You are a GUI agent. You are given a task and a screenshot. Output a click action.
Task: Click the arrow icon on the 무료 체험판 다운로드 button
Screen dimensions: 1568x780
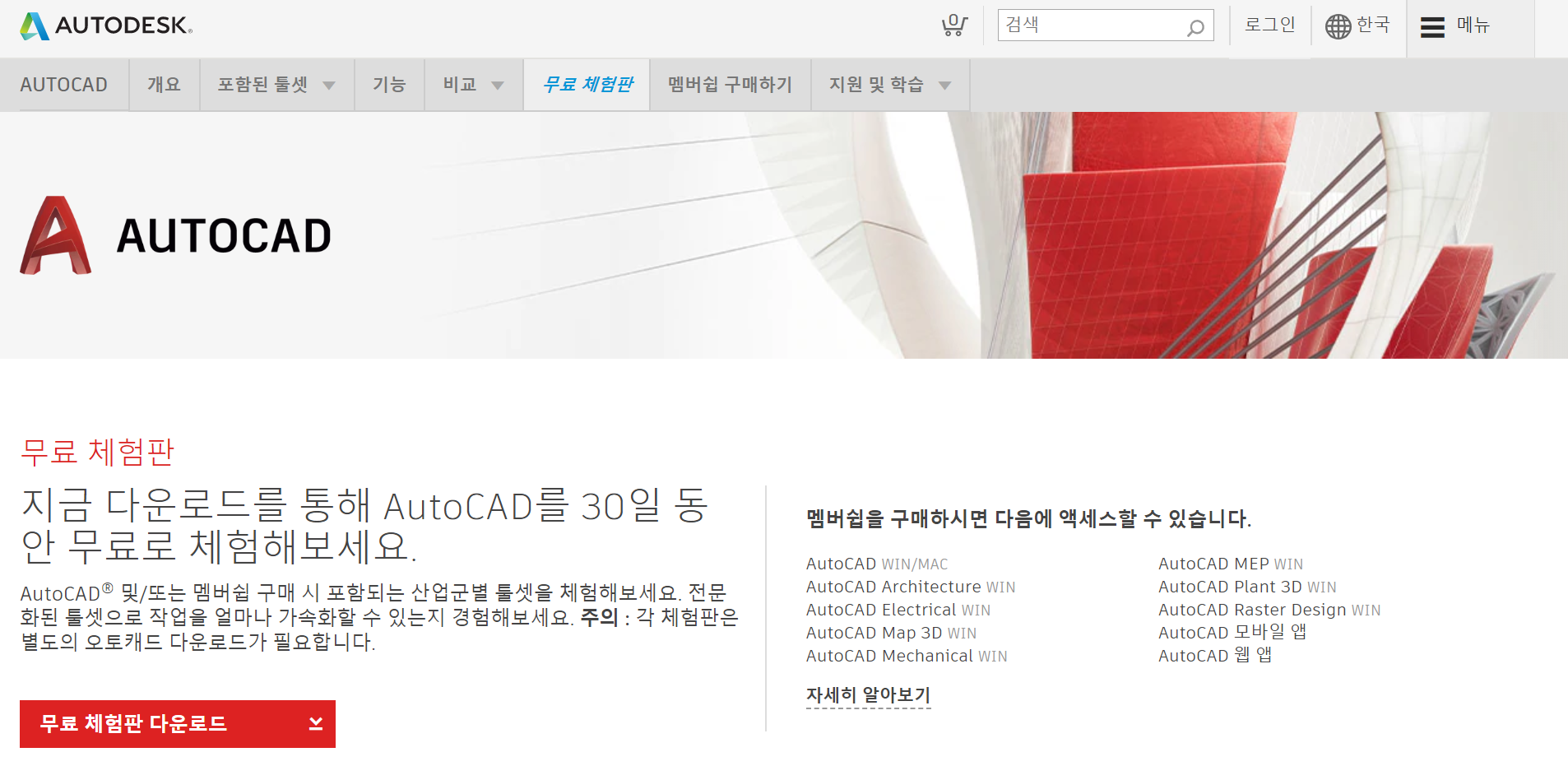pyautogui.click(x=316, y=723)
